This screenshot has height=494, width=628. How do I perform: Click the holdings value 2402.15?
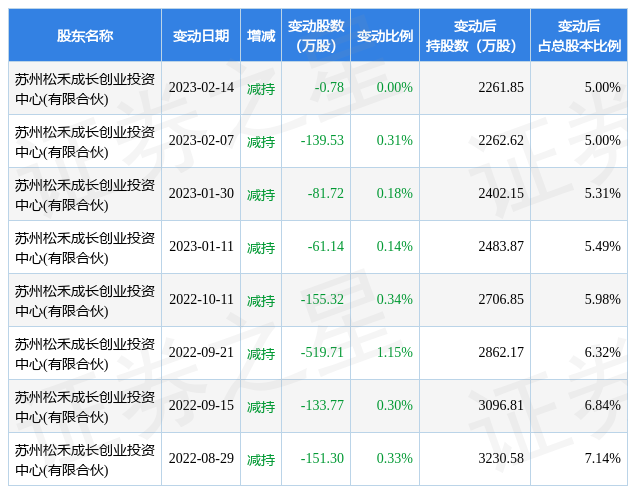(x=501, y=193)
